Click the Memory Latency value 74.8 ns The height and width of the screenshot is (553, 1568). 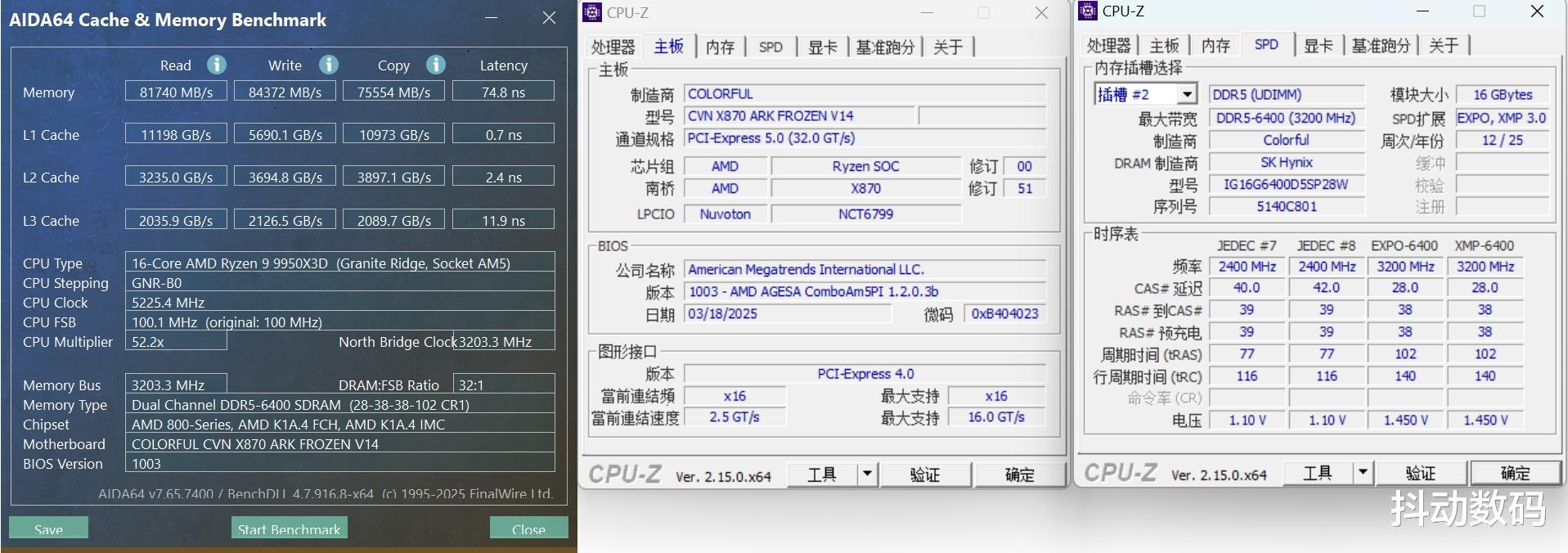[503, 92]
